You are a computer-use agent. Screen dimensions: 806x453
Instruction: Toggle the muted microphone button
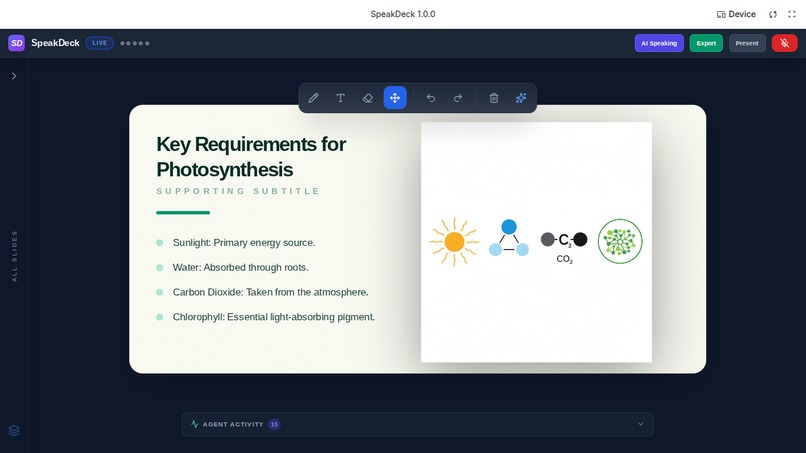(x=784, y=43)
